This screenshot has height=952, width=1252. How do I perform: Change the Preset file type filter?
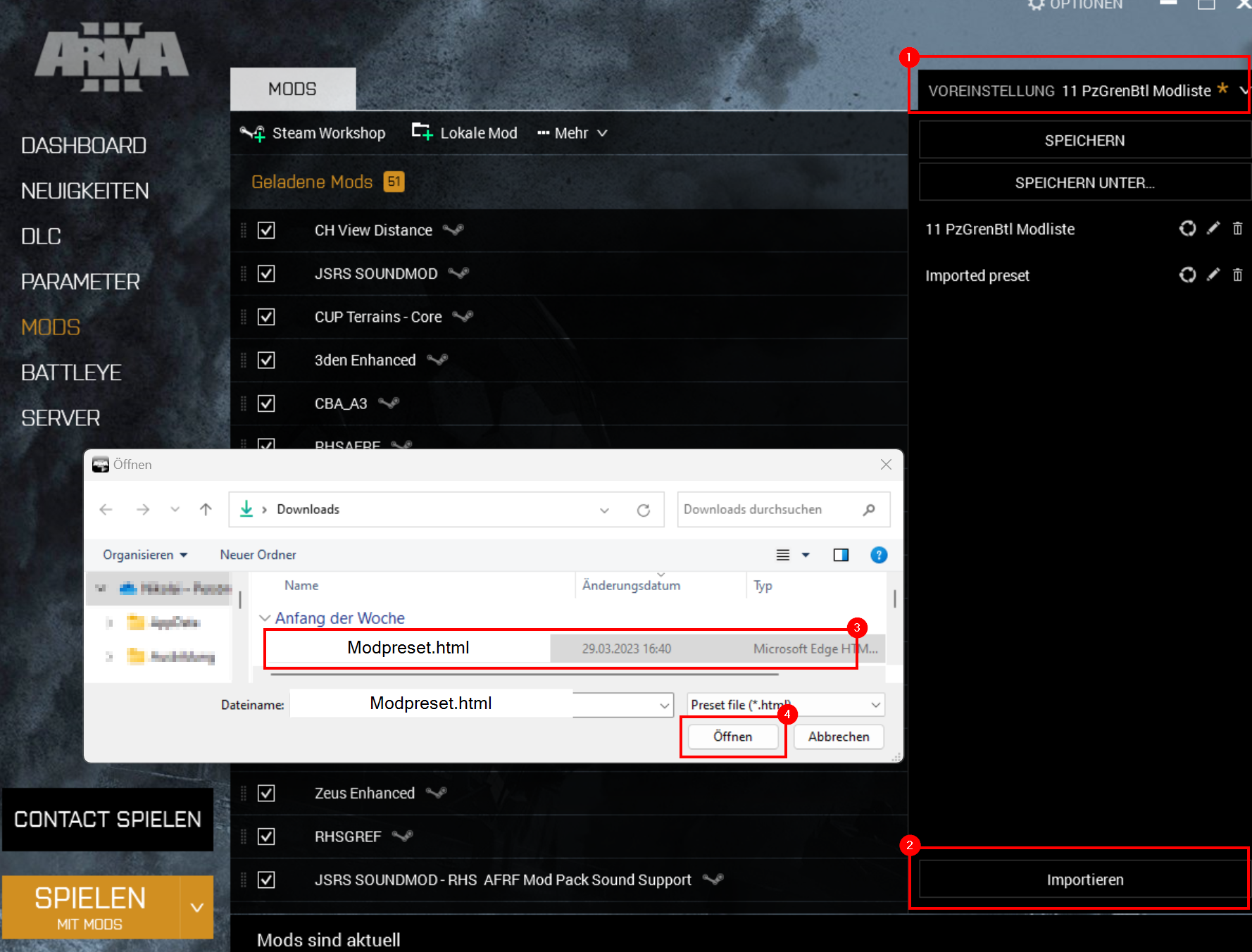[786, 705]
